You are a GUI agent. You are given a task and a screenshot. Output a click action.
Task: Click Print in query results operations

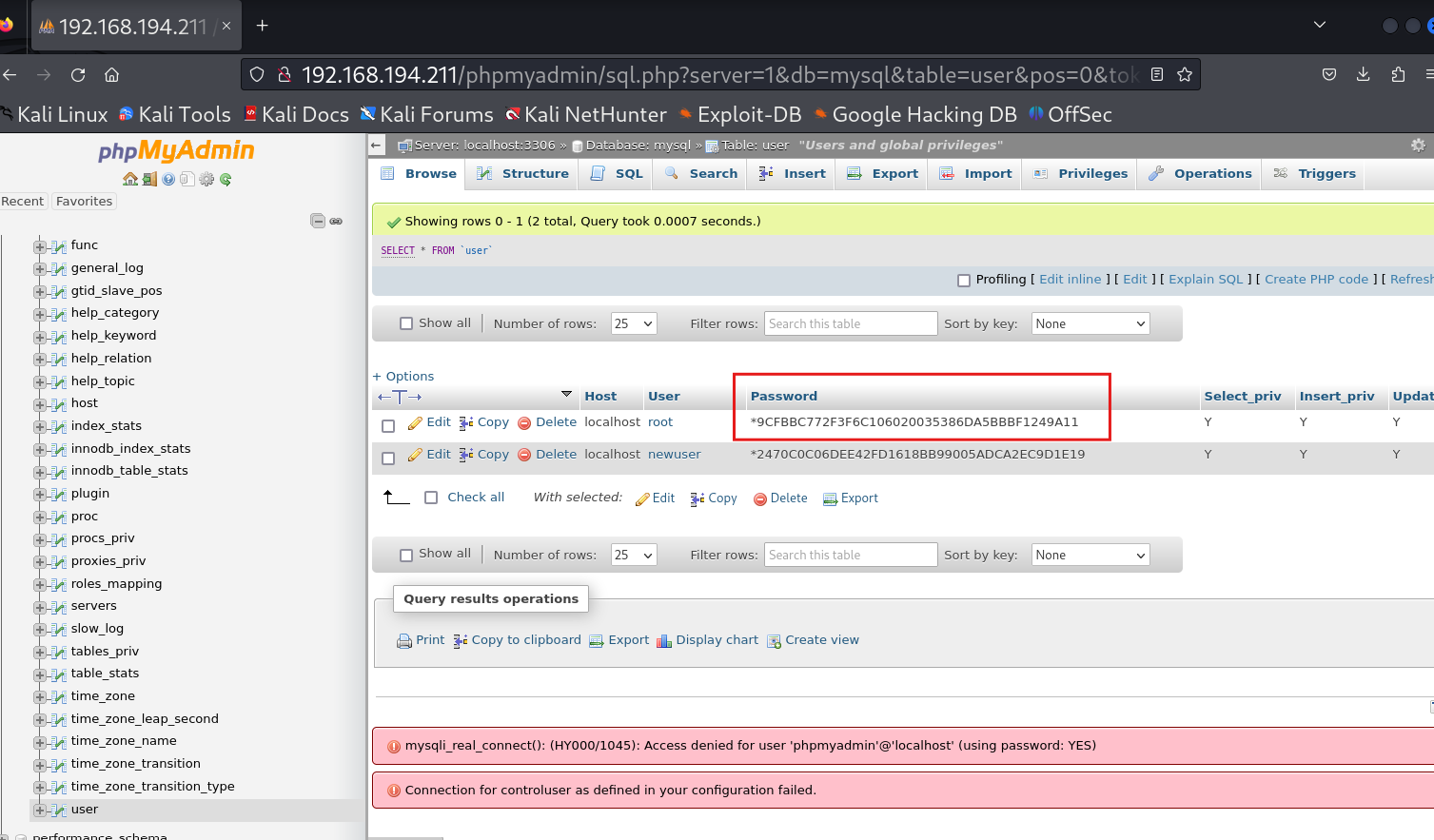(421, 640)
